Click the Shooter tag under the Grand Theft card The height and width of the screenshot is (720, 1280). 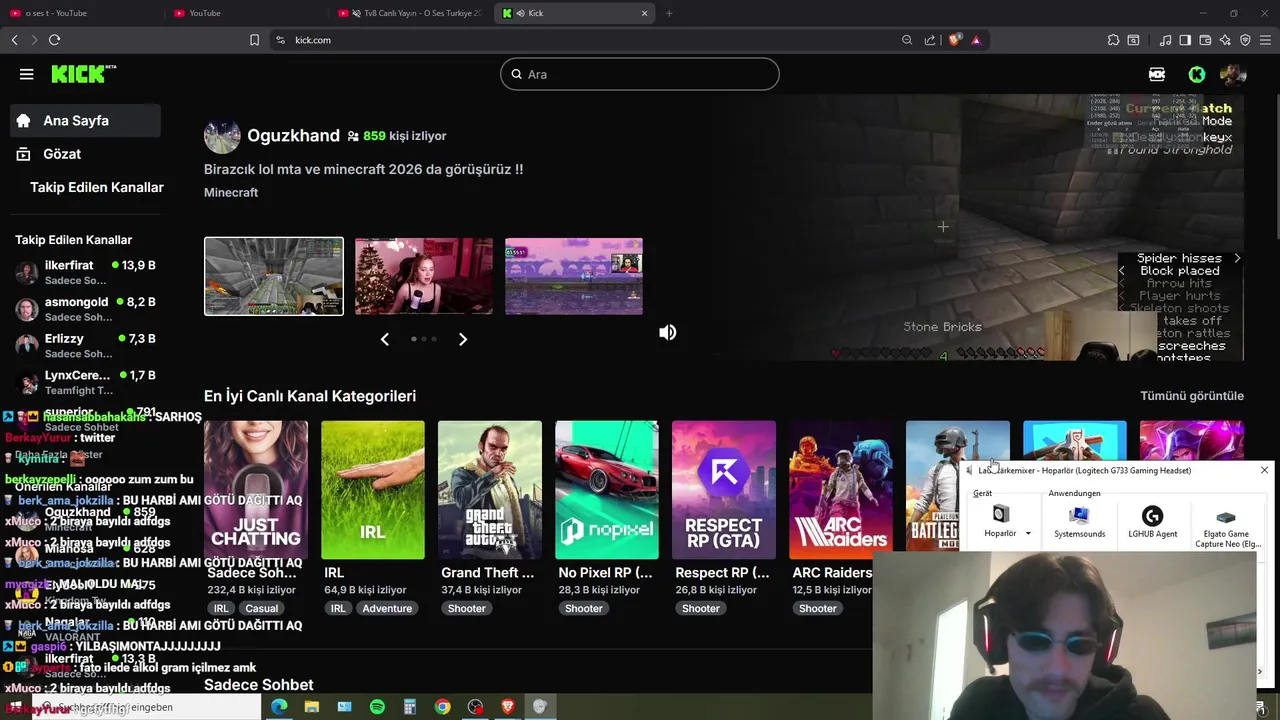[x=467, y=608]
